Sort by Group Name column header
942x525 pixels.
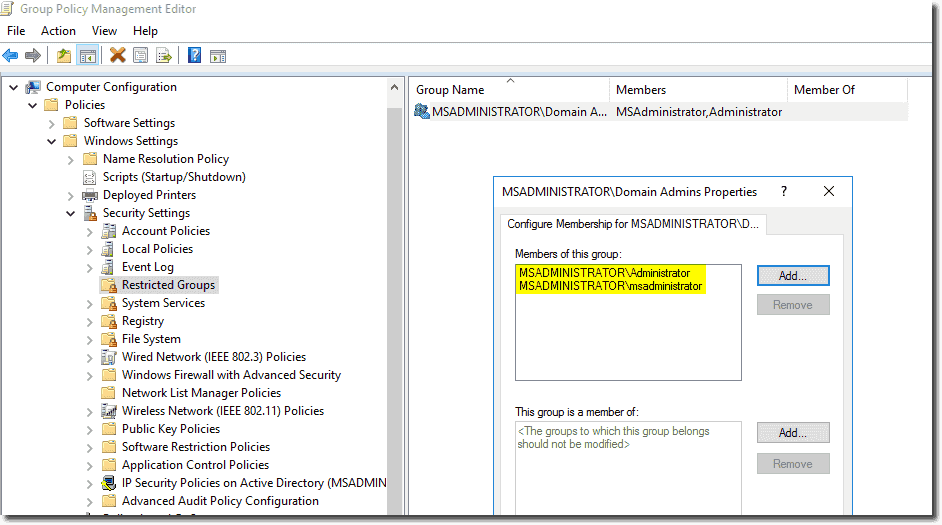[x=450, y=90]
